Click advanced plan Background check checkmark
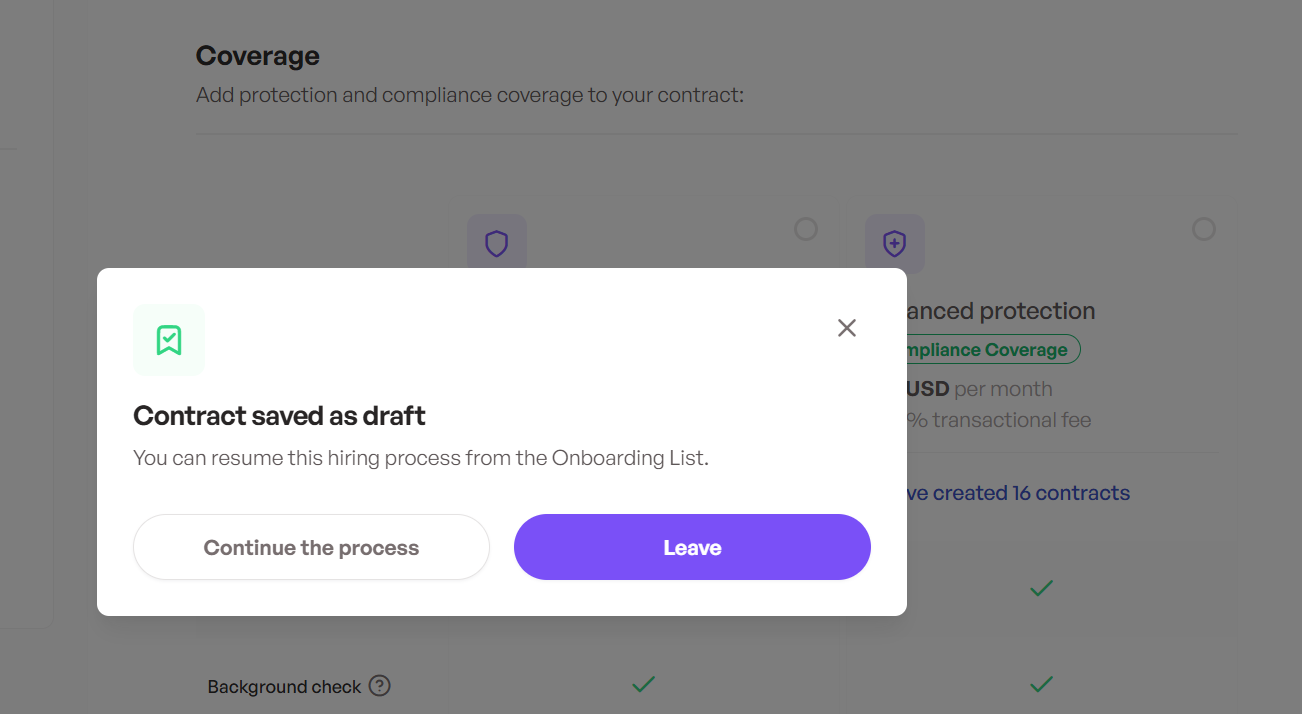Viewport: 1302px width, 714px height. pos(1041,685)
